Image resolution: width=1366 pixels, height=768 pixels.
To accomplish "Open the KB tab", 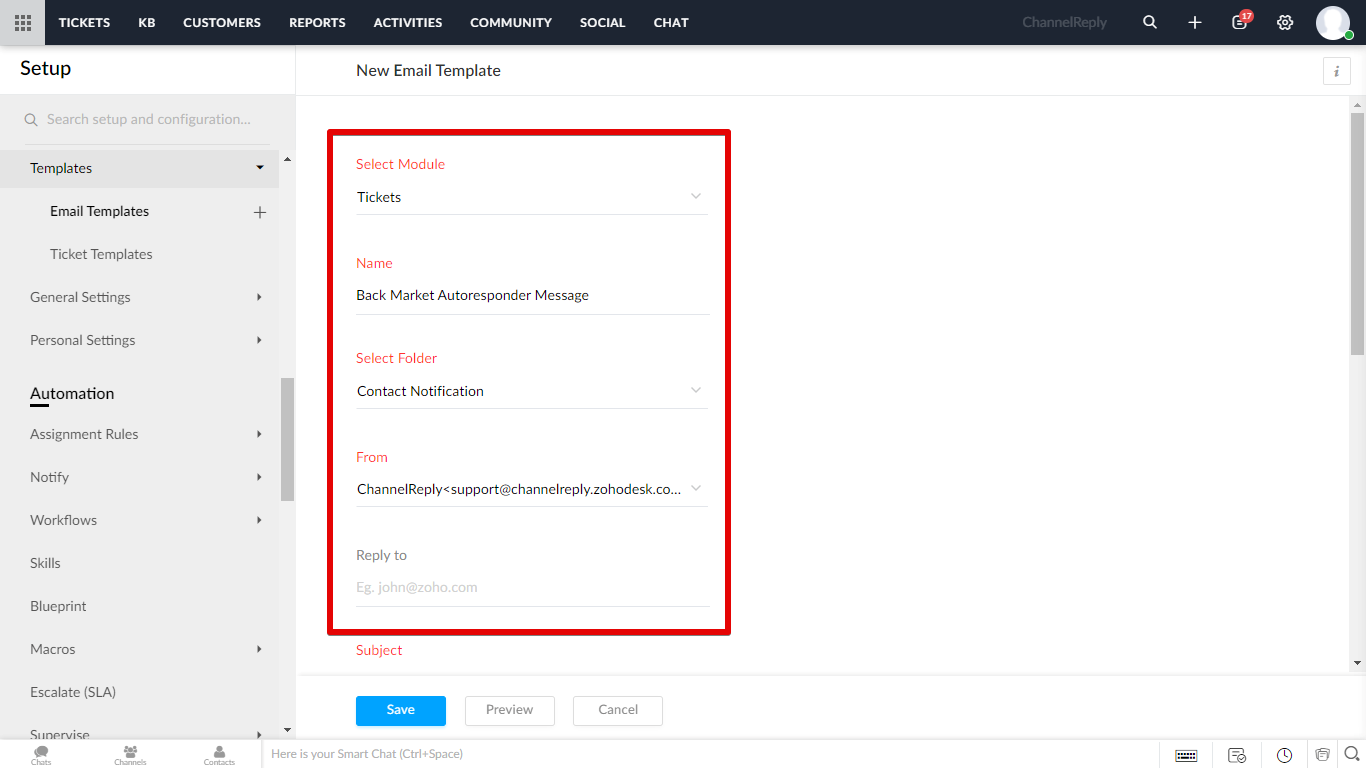I will pyautogui.click(x=147, y=22).
